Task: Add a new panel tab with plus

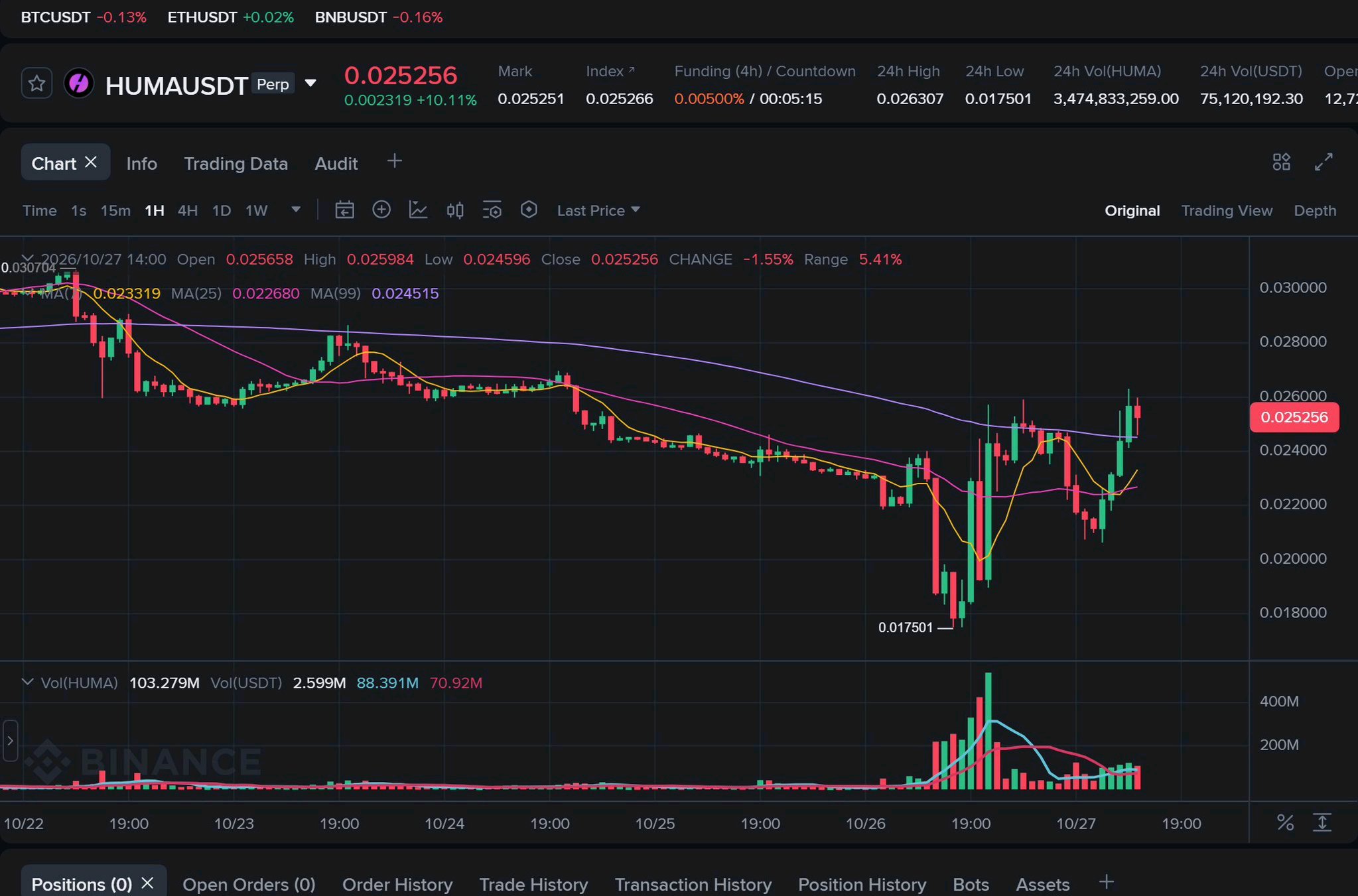Action: (x=395, y=161)
